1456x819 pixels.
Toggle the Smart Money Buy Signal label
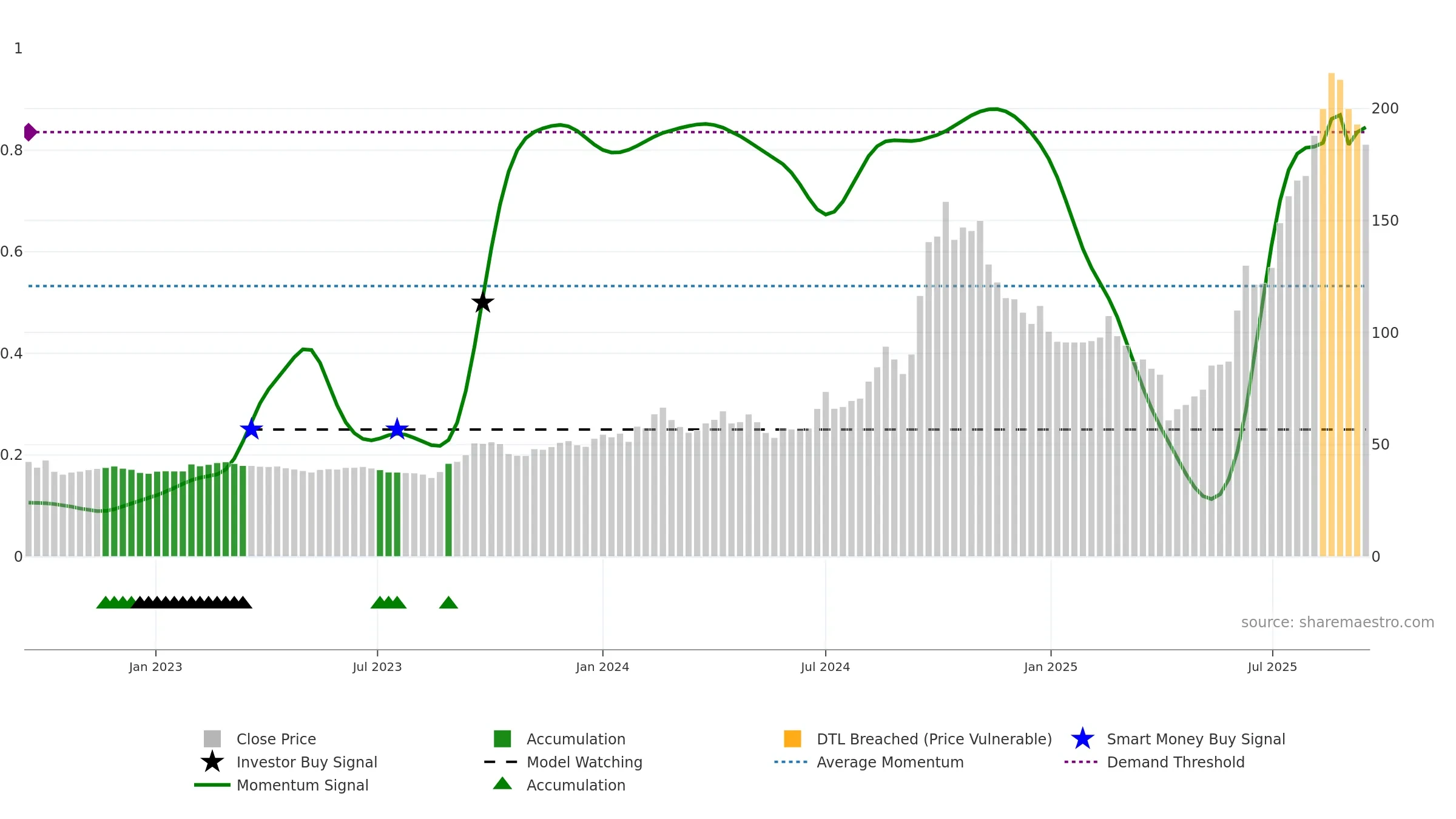click(1196, 739)
